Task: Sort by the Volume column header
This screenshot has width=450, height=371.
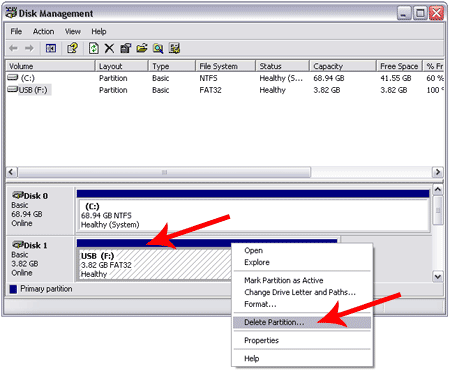Action: pos(50,66)
